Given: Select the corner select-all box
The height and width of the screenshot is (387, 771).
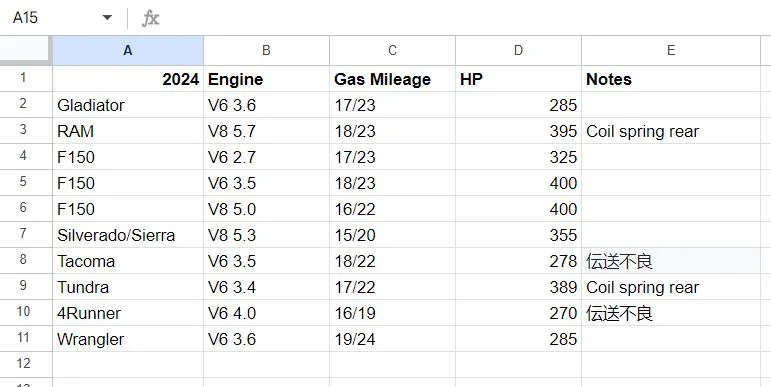Looking at the screenshot, I should pos(26,50).
